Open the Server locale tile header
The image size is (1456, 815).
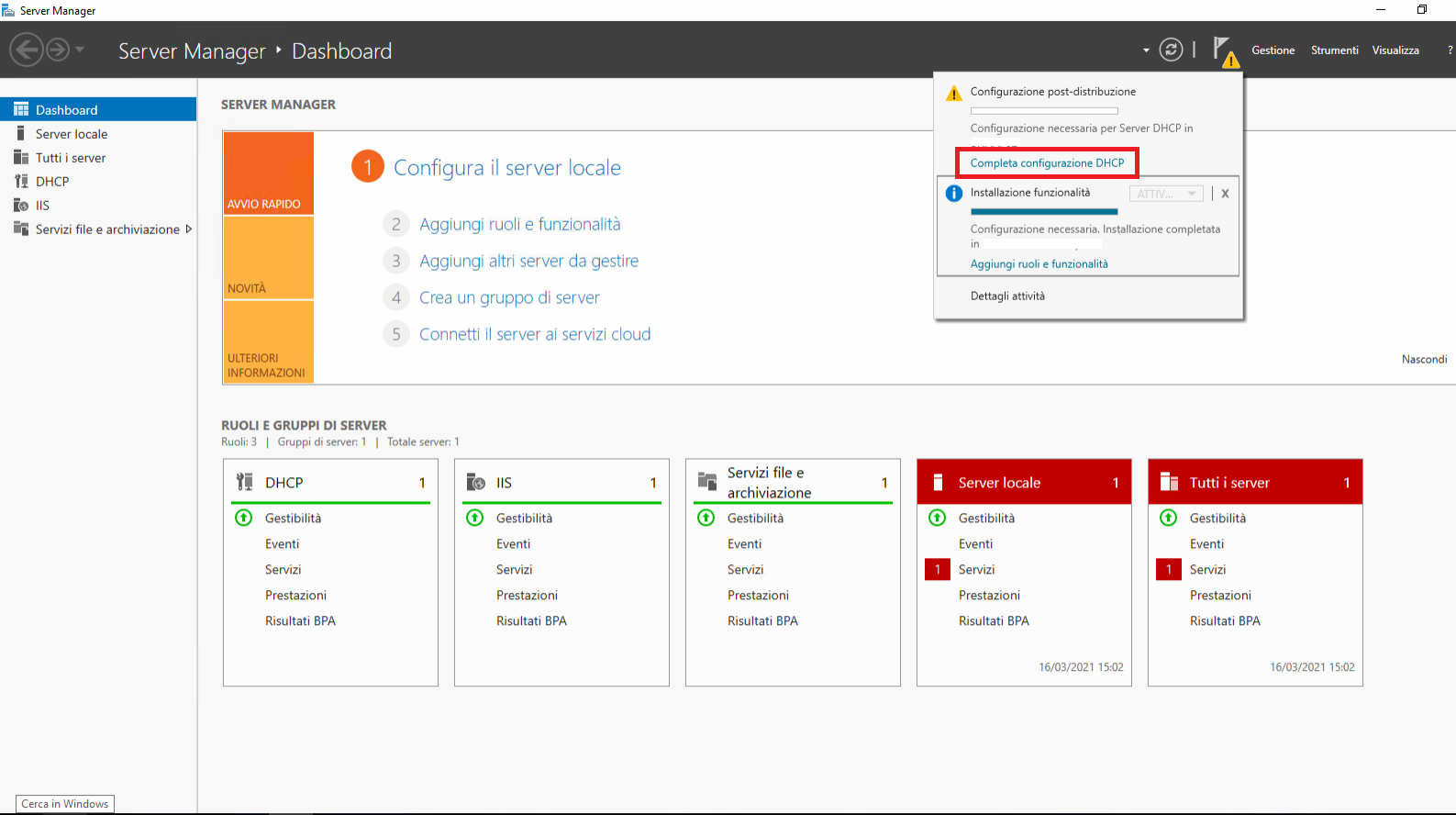(1024, 482)
